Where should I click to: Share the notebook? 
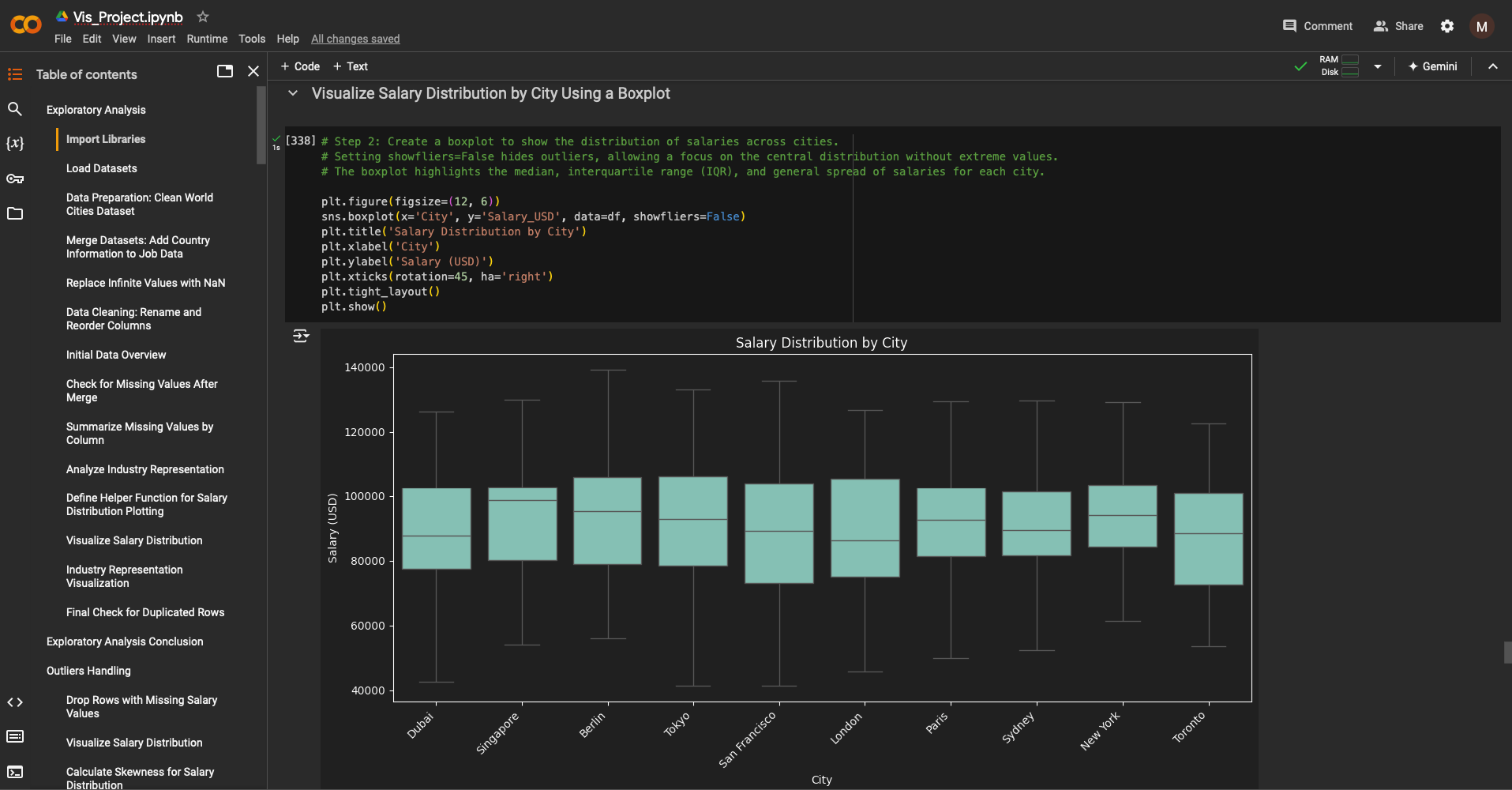[1398, 26]
